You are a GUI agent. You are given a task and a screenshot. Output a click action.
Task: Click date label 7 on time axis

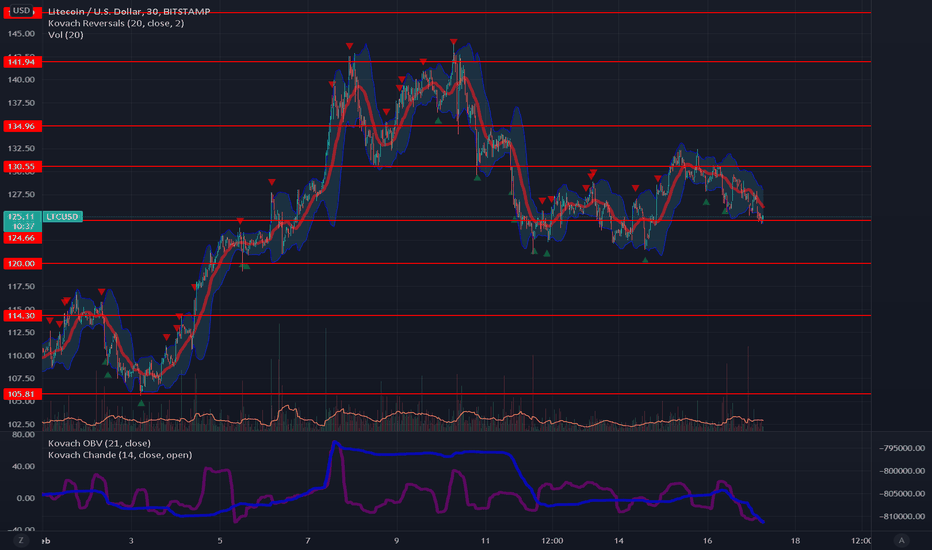click(x=308, y=540)
